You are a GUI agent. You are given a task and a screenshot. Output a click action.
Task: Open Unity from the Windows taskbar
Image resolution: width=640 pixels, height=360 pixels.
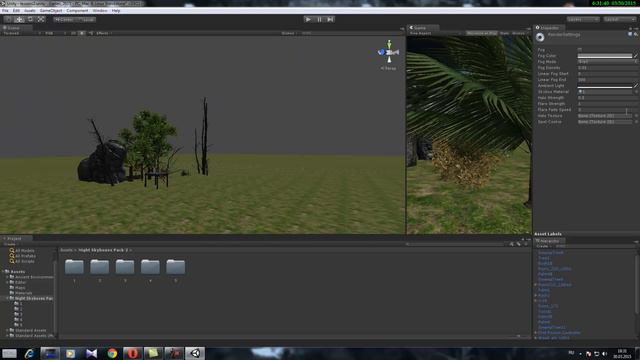click(x=195, y=353)
